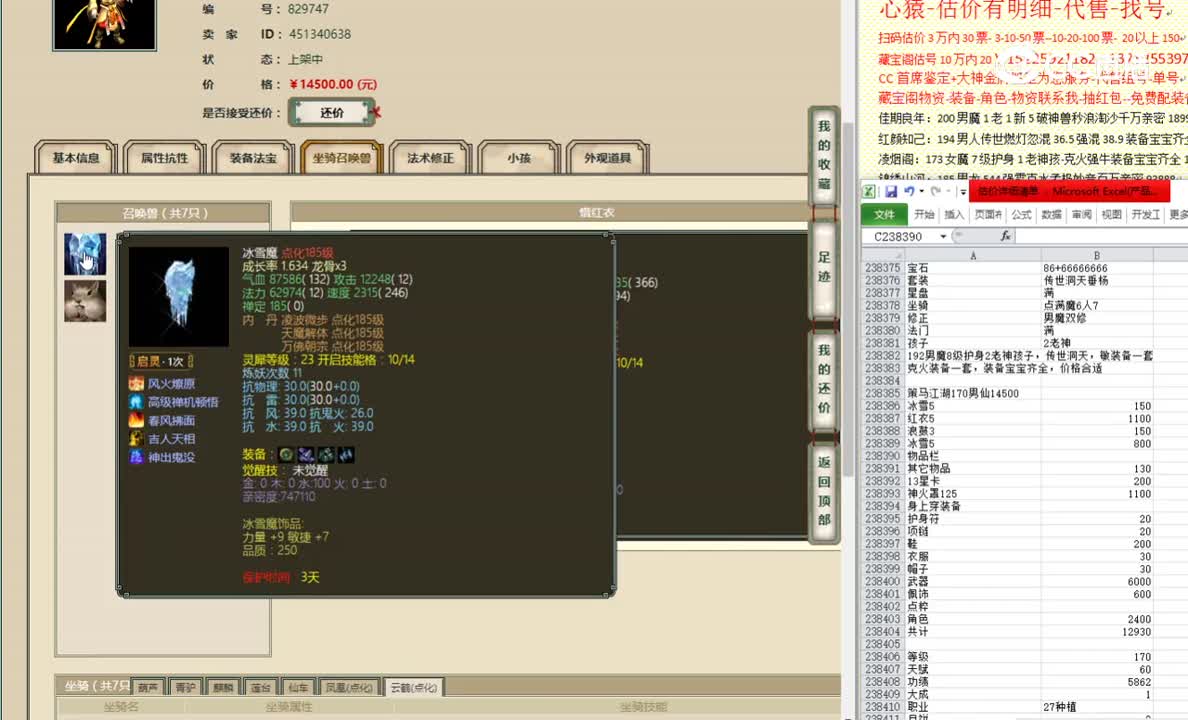Open the 基本信息 tab
This screenshot has width=1188, height=720.
76,158
